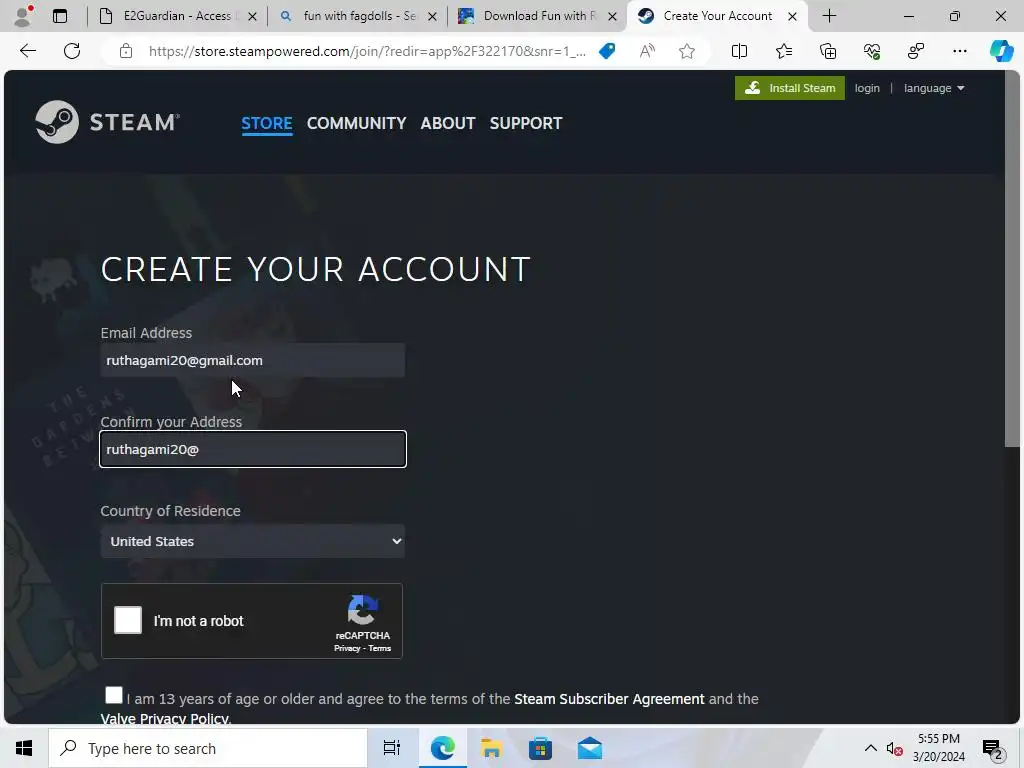
Task: Open Task View in the taskbar
Action: [x=392, y=748]
